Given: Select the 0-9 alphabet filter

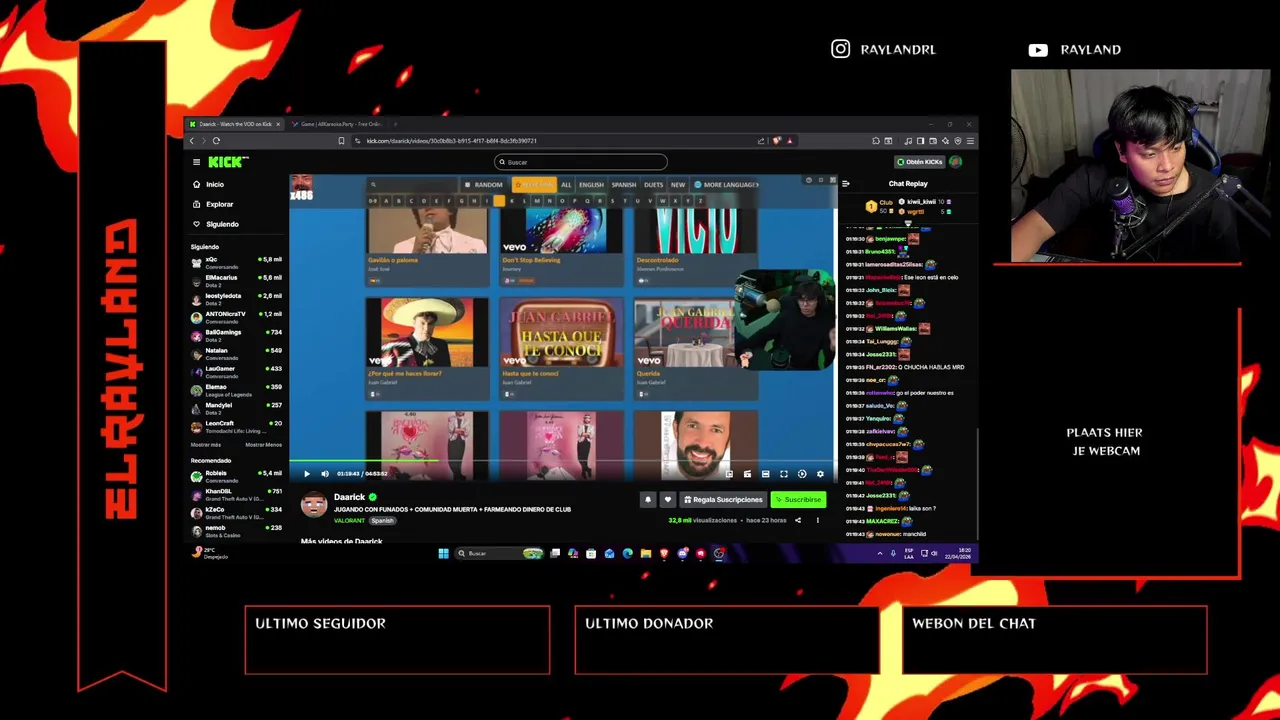Looking at the screenshot, I should click(x=373, y=201).
